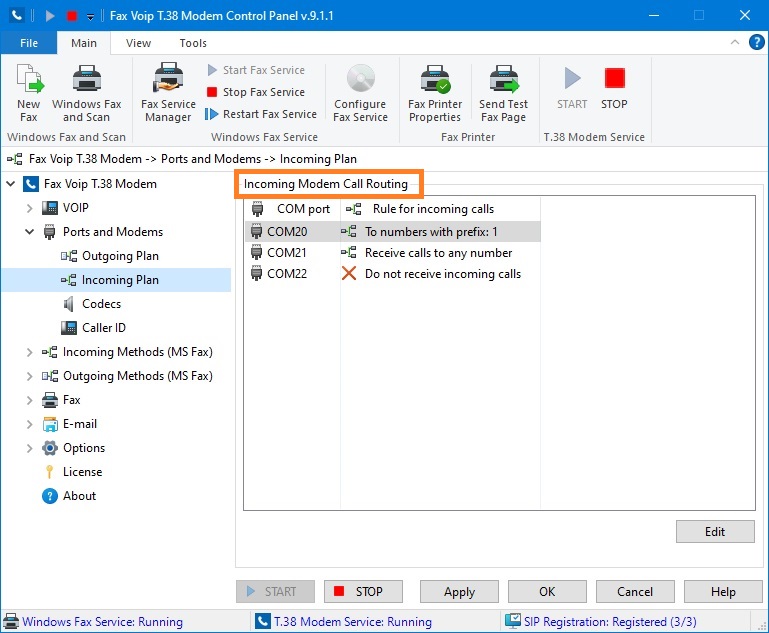
Task: Open New Fax from the ribbon
Action: [29, 93]
